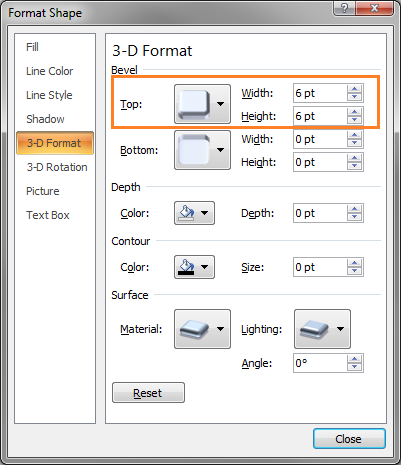Decrease the lighting Angle with down arrow
401x465 pixels.
(x=355, y=367)
